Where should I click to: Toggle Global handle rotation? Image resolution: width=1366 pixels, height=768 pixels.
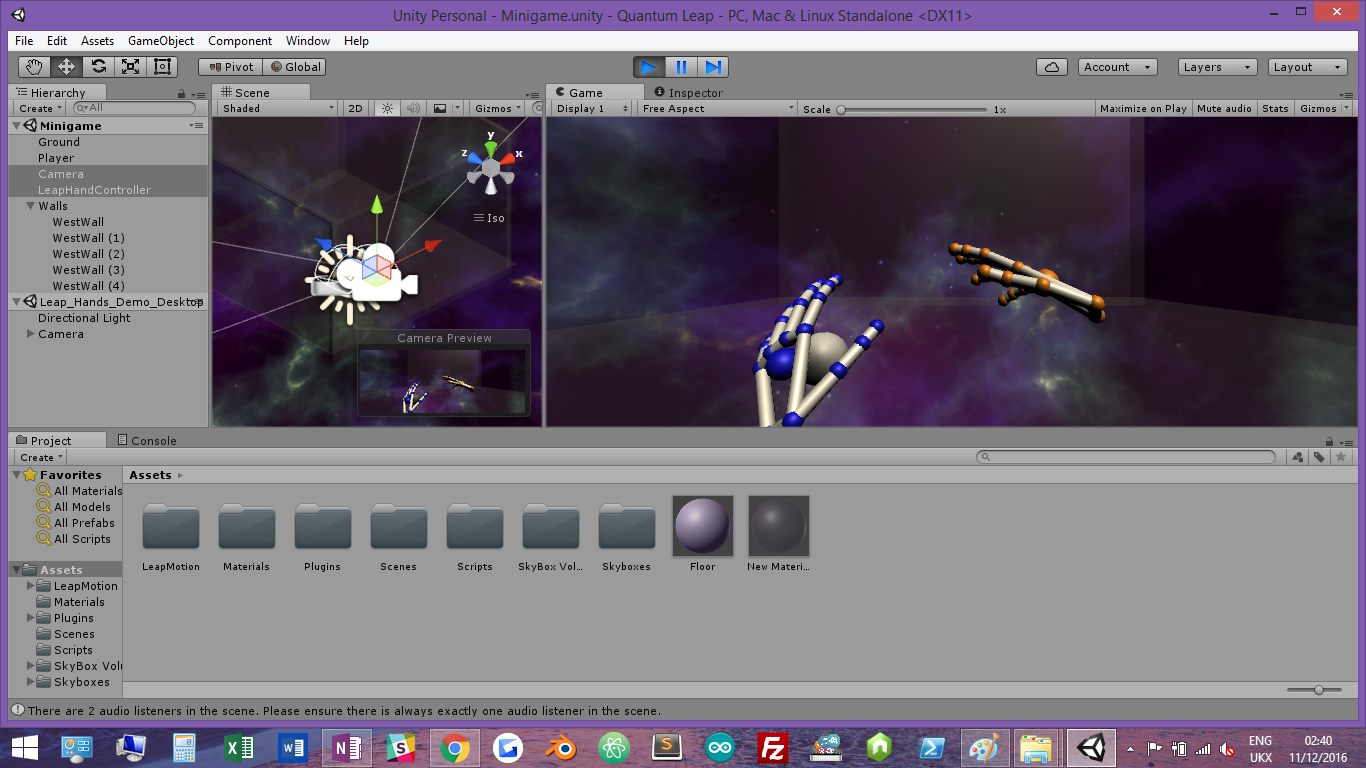(x=294, y=67)
